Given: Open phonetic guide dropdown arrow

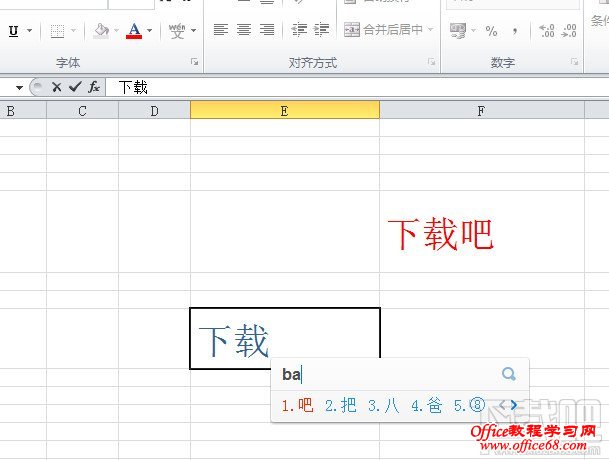Looking at the screenshot, I should click(x=193, y=30).
